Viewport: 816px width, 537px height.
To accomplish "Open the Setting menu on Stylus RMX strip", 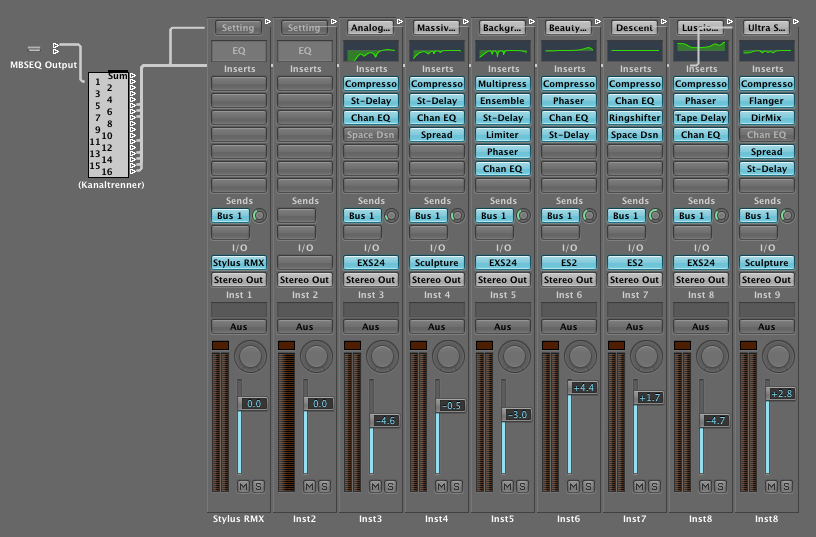I will pyautogui.click(x=238, y=28).
